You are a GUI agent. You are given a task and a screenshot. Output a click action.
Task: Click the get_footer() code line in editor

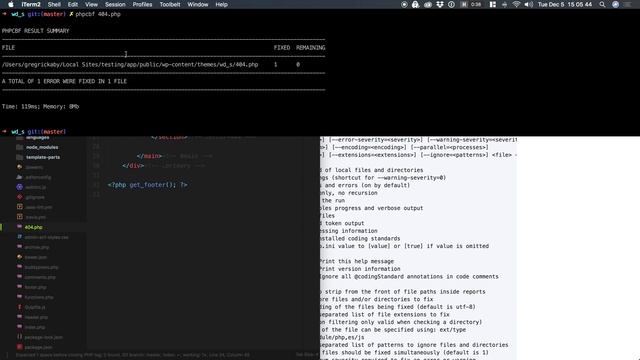click(147, 185)
